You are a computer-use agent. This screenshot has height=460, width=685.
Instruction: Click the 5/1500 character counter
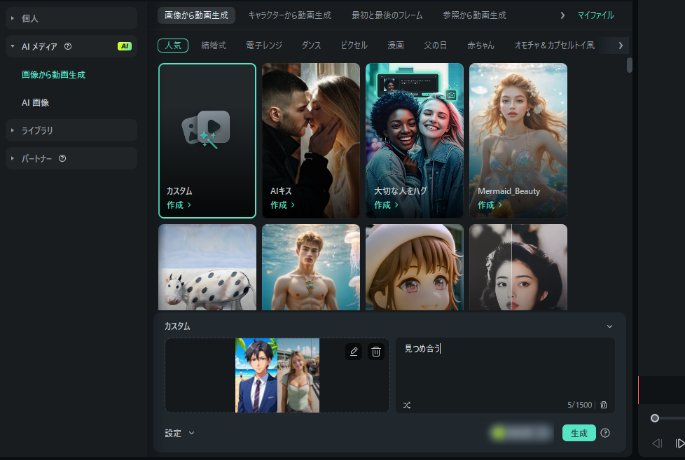(x=580, y=405)
